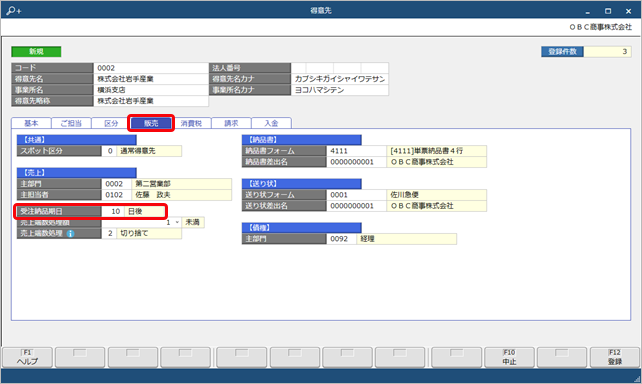642x384 pixels.
Task: Edit the コード field 0002
Action: (x=151, y=68)
